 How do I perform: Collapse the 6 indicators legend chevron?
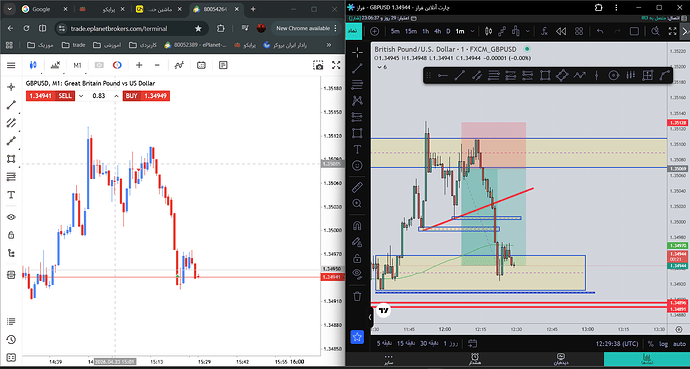(x=380, y=67)
